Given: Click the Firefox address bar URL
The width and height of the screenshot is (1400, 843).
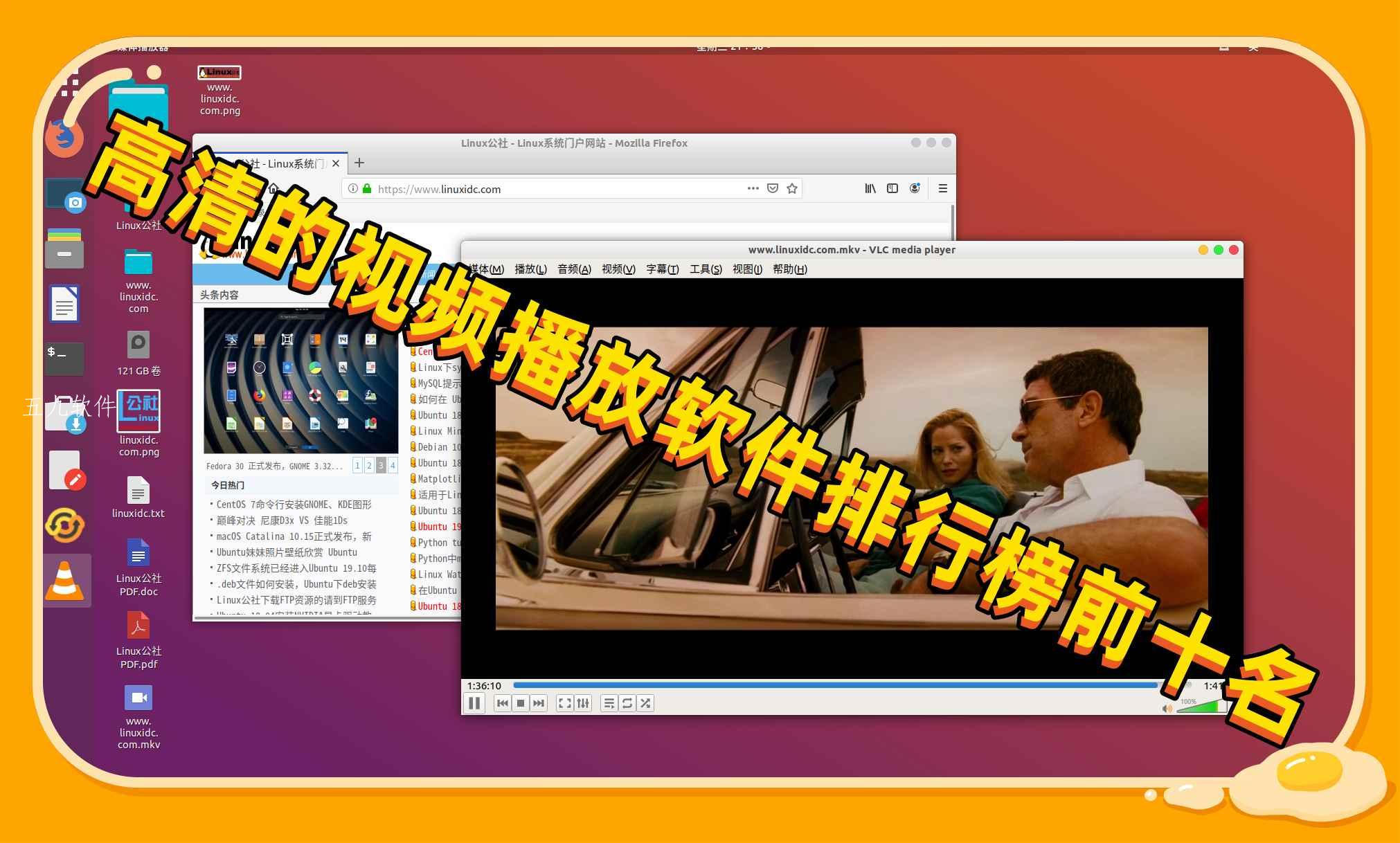Looking at the screenshot, I should pos(439,189).
